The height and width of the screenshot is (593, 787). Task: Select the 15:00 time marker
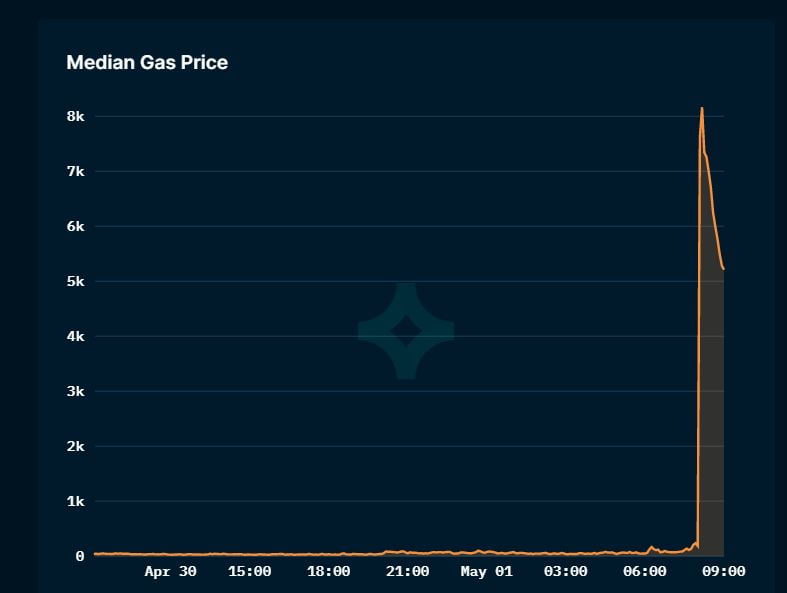[249, 571]
